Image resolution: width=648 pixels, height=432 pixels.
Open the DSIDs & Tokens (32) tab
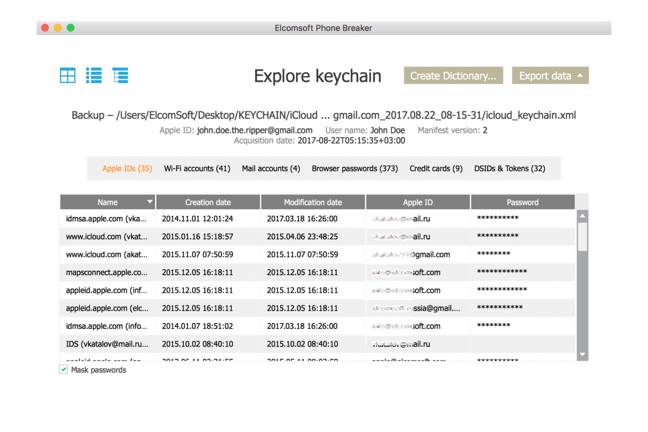tap(510, 169)
